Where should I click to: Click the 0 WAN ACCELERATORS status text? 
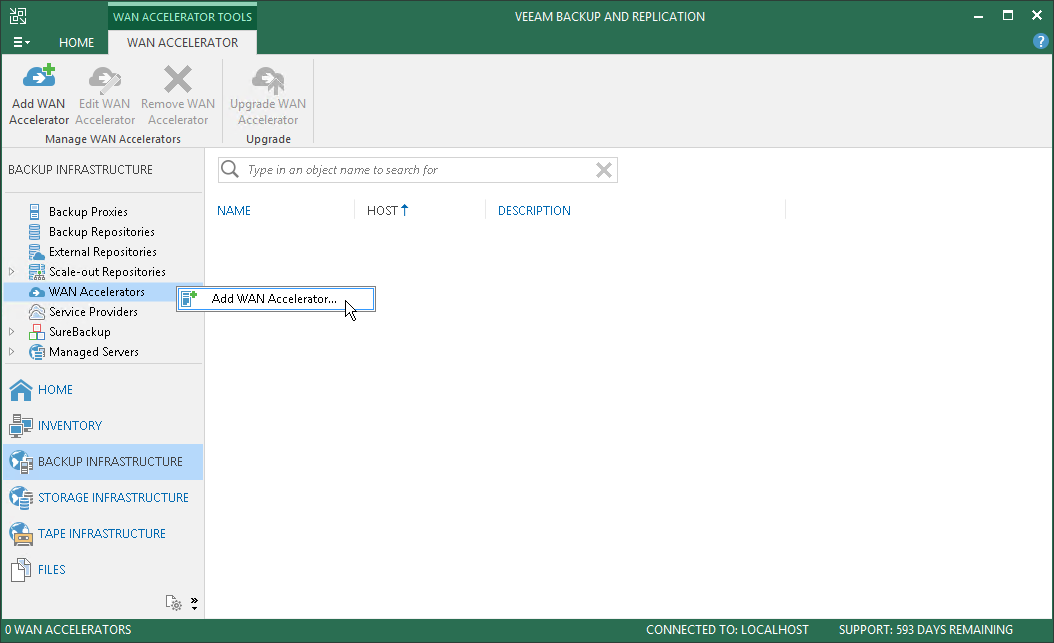(68, 630)
